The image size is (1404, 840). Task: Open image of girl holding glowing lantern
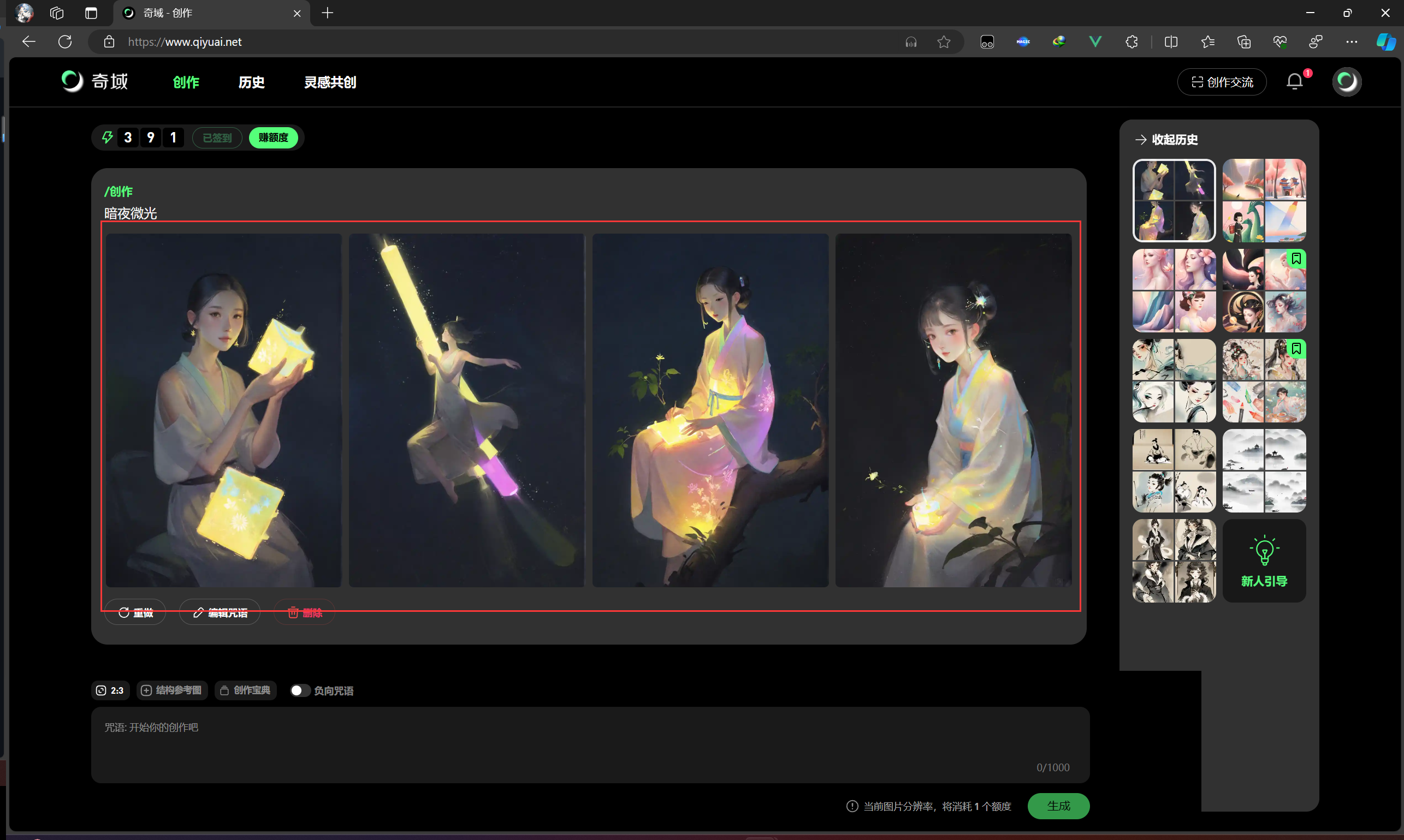click(953, 410)
